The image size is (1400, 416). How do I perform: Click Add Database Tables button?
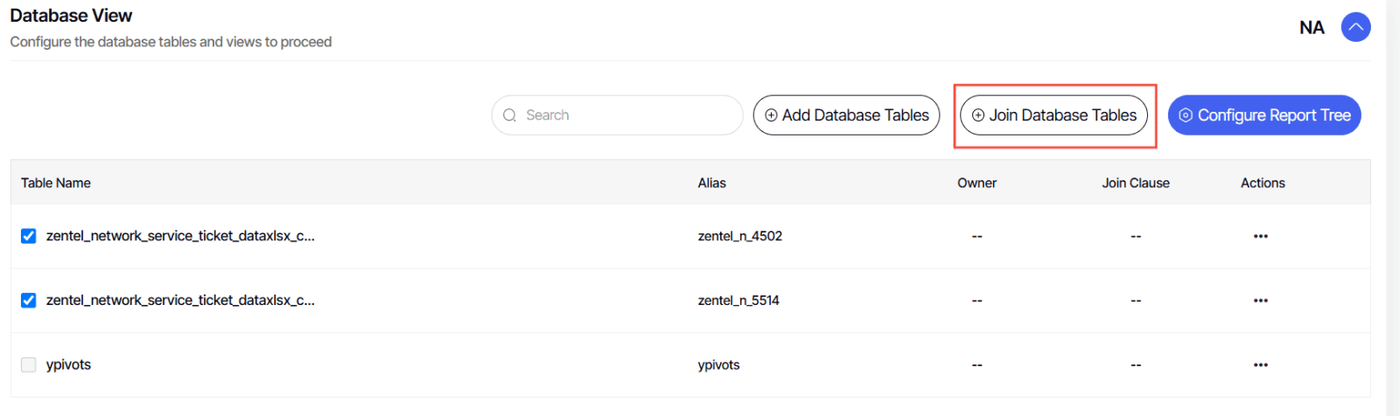[x=846, y=115]
